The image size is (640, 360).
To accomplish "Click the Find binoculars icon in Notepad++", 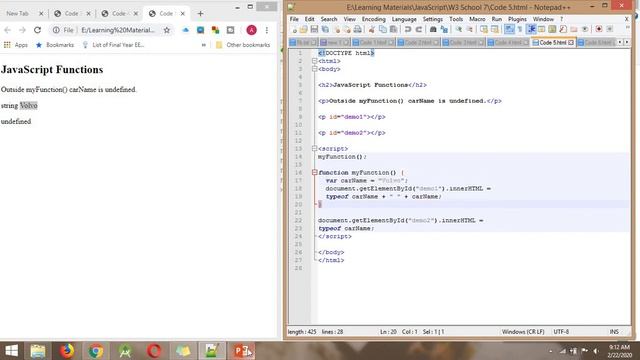I will [x=433, y=29].
